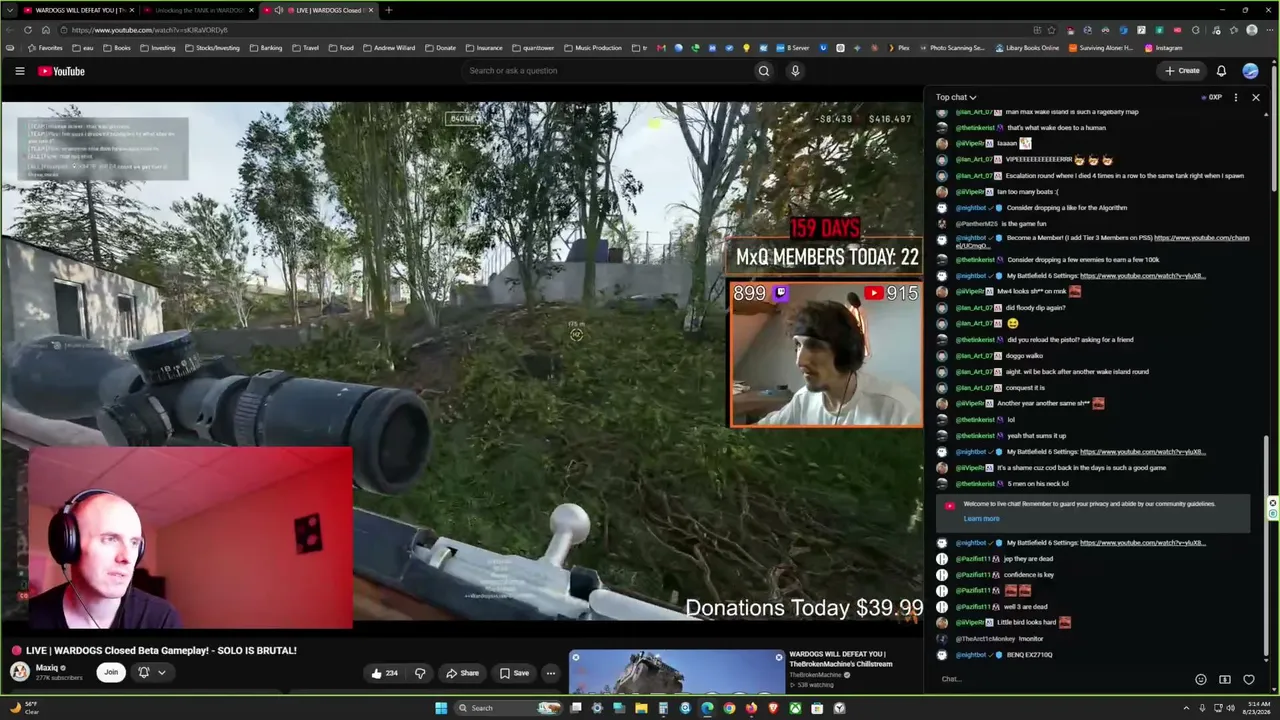Open the Libary Books Online bookmark
Screen dimensions: 1280x720
(x=1027, y=48)
